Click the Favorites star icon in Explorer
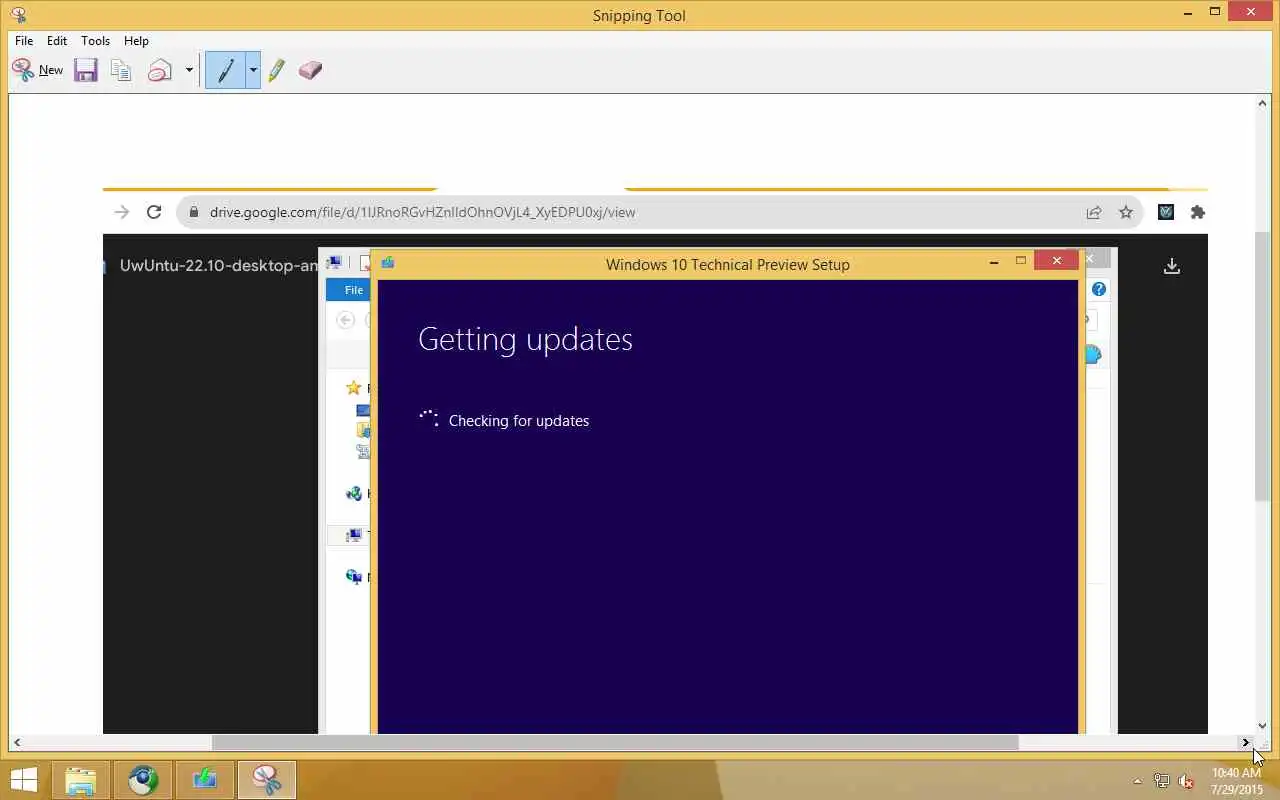 tap(353, 388)
